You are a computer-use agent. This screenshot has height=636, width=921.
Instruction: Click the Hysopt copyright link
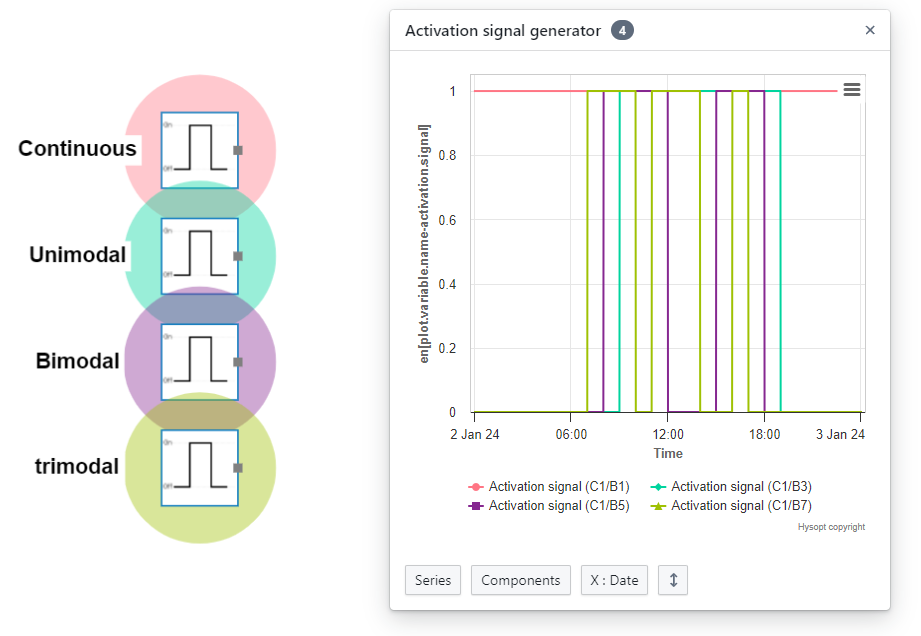pos(831,527)
